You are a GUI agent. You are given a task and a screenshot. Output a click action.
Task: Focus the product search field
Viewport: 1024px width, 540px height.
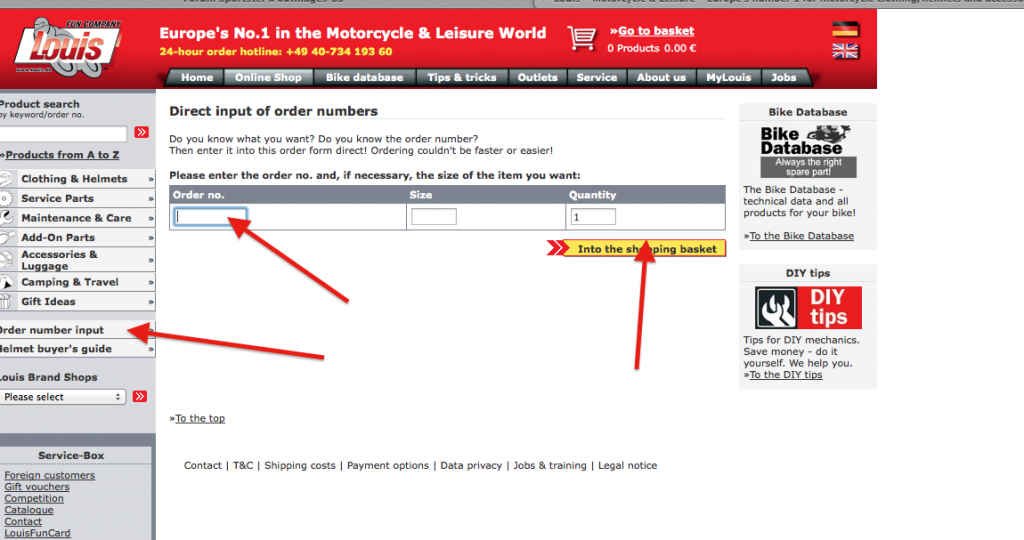pos(63,133)
